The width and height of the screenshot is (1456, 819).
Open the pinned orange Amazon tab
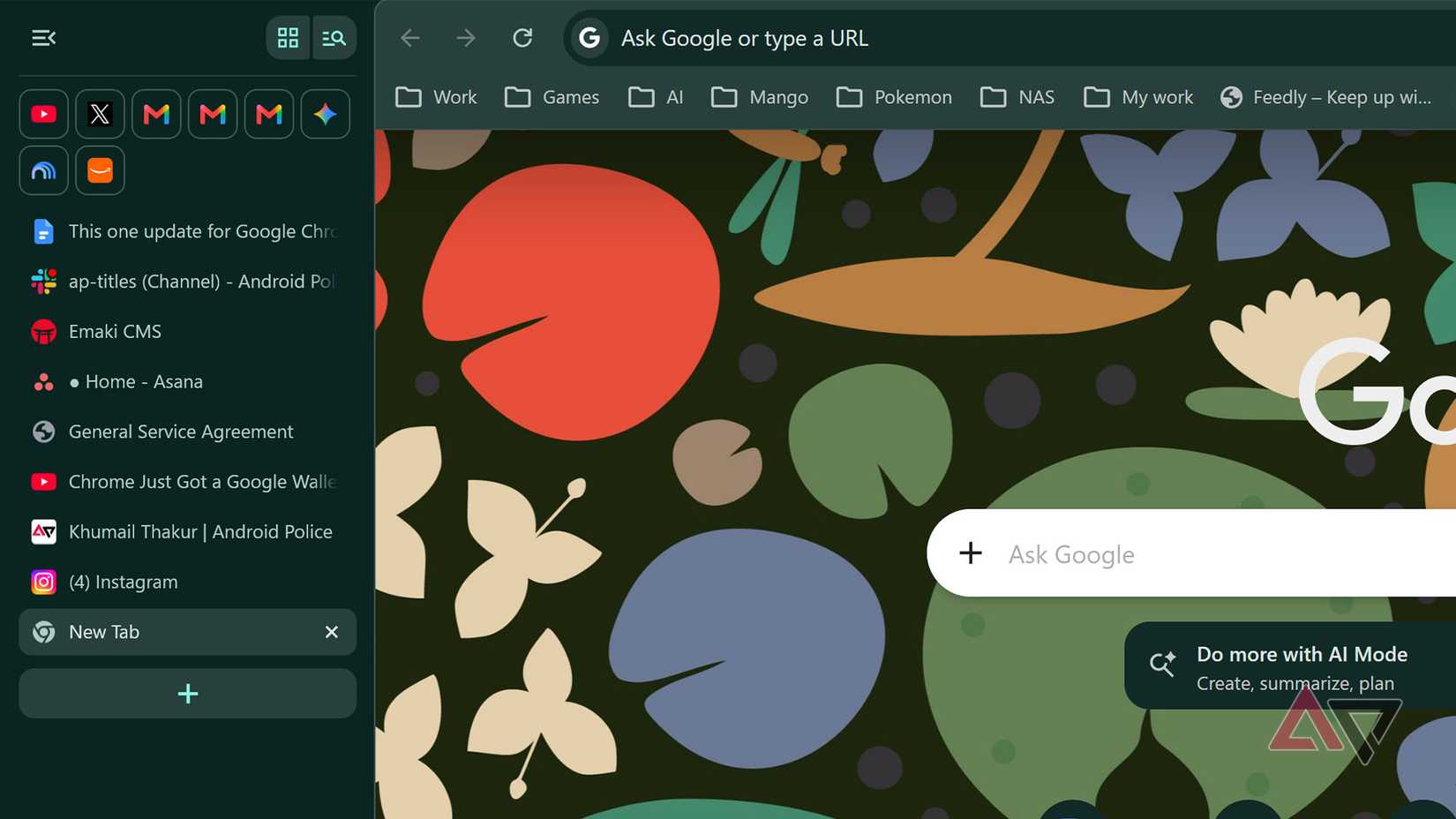pyautogui.click(x=100, y=170)
